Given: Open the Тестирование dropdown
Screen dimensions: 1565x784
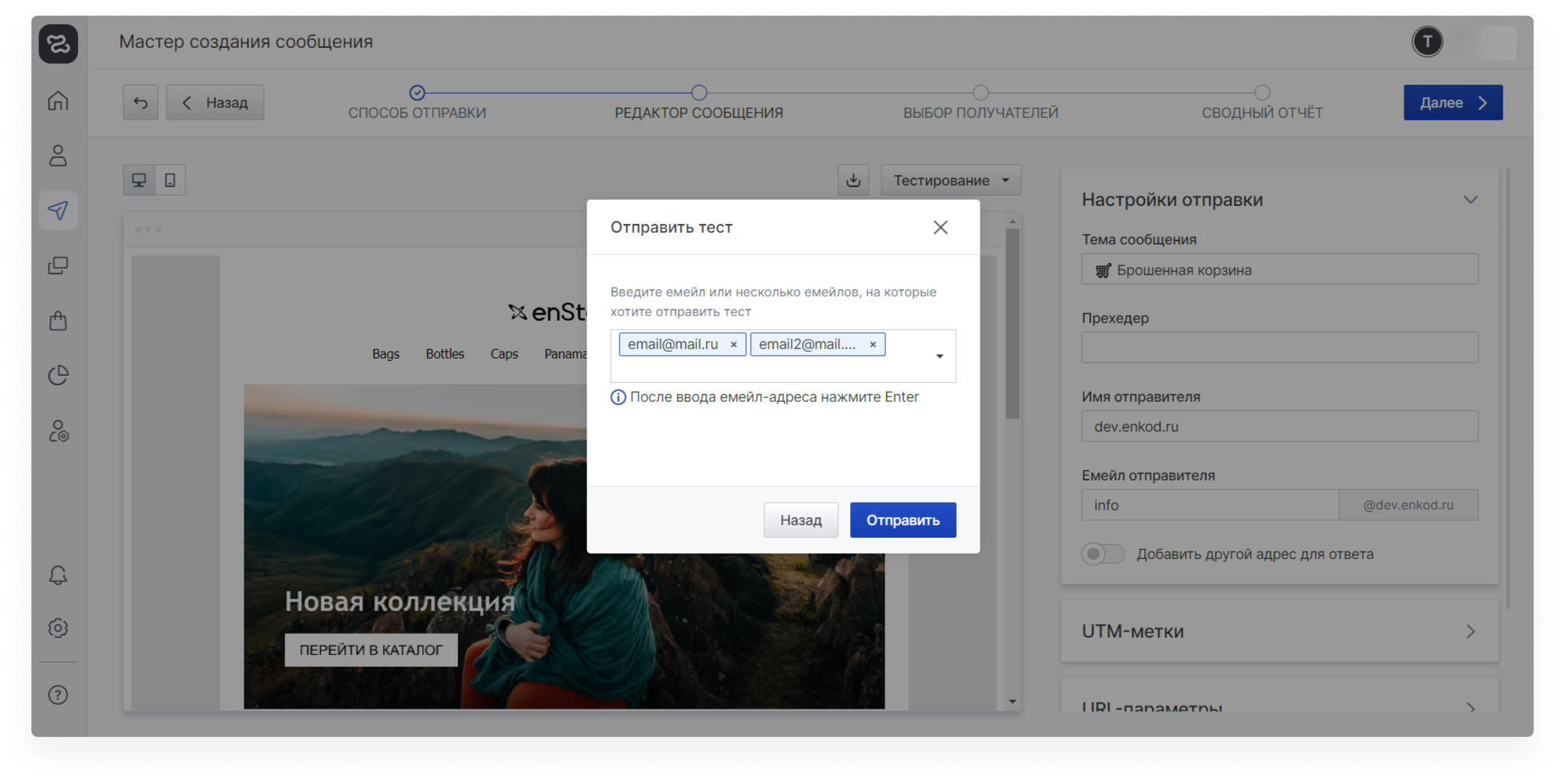Looking at the screenshot, I should pyautogui.click(x=950, y=180).
